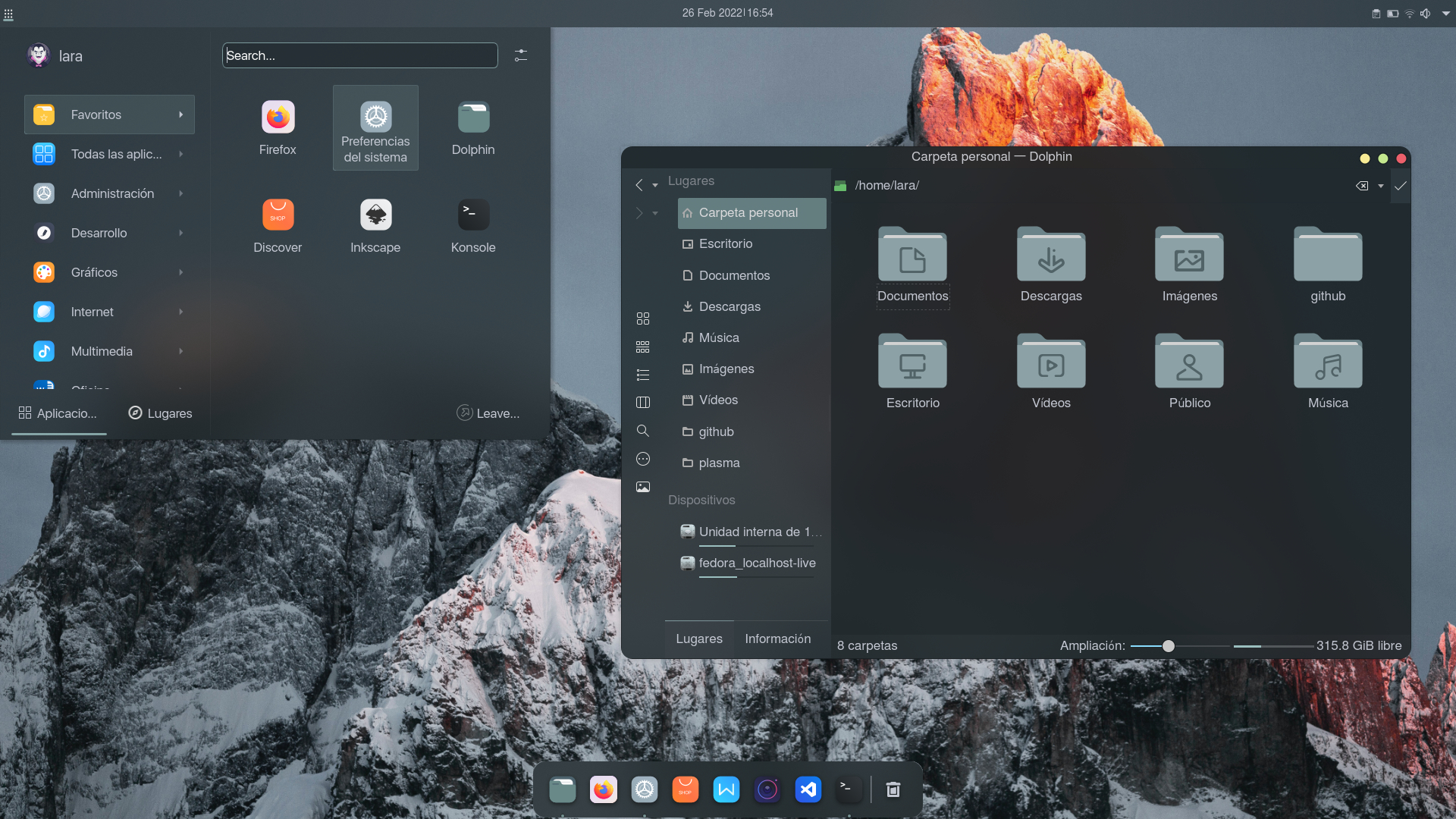Open Unidad interna device in sidebar
Screen dimensions: 1456x819
pyautogui.click(x=752, y=532)
